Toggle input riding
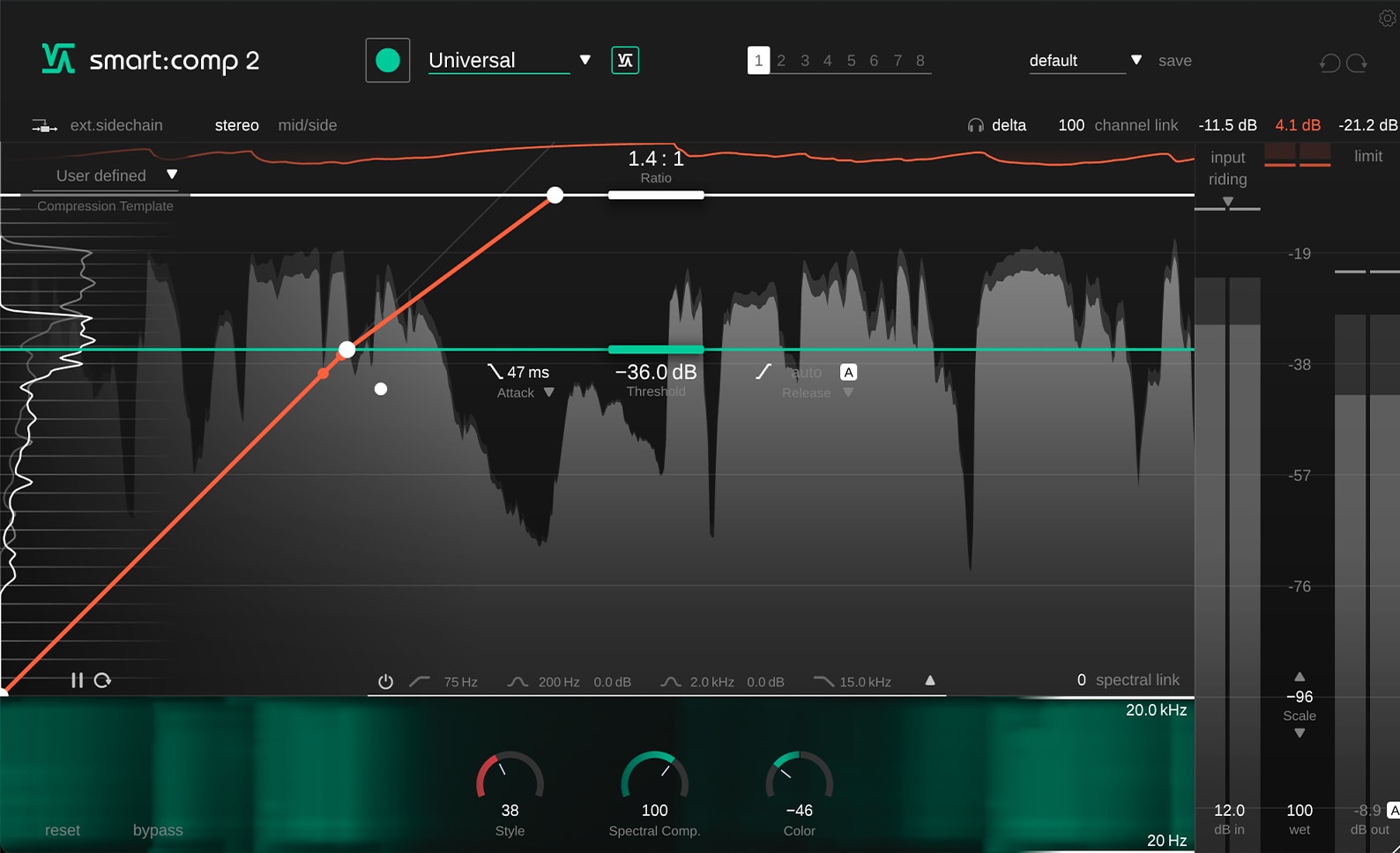The height and width of the screenshot is (853, 1400). (1228, 168)
